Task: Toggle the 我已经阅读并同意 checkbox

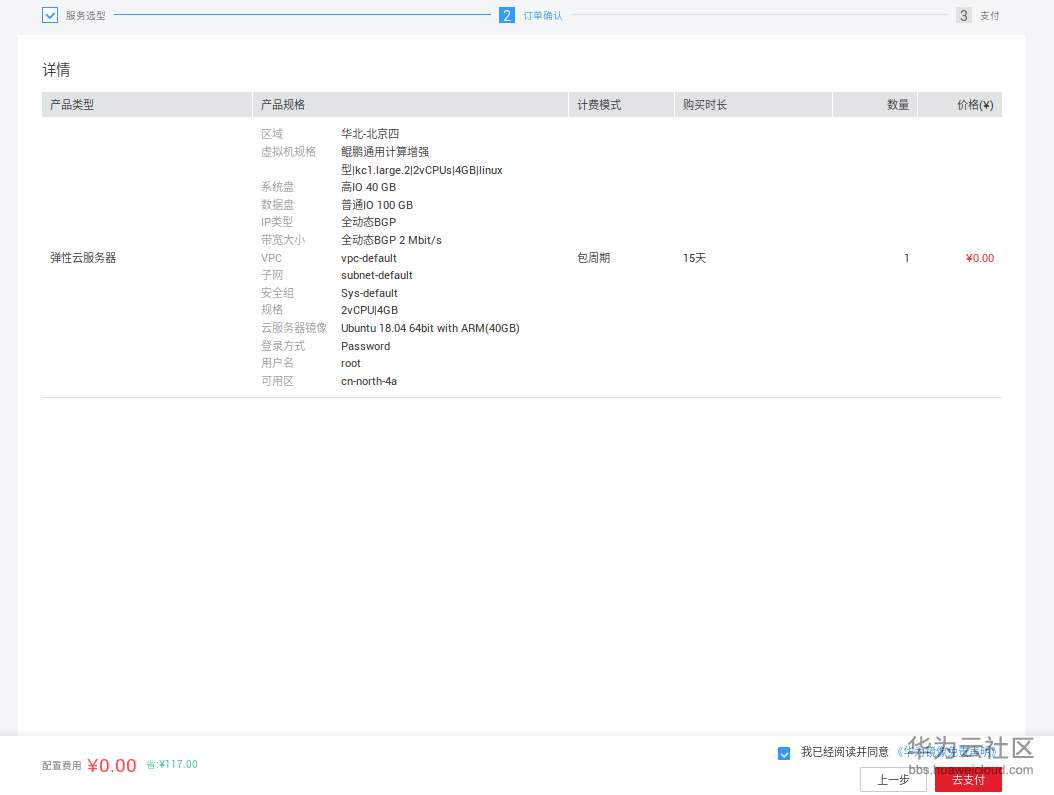Action: pyautogui.click(x=784, y=753)
